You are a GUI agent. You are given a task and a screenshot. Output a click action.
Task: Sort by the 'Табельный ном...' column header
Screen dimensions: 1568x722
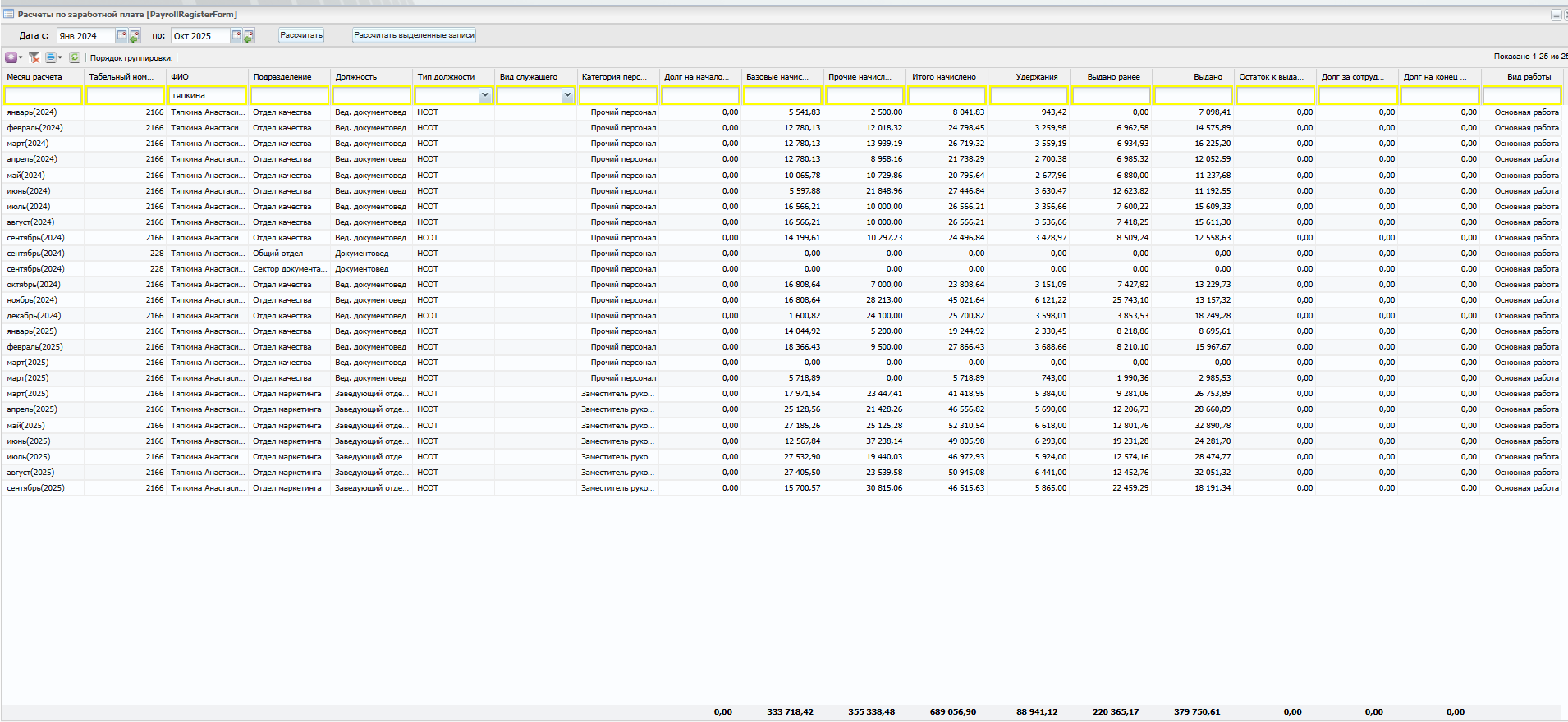click(126, 77)
